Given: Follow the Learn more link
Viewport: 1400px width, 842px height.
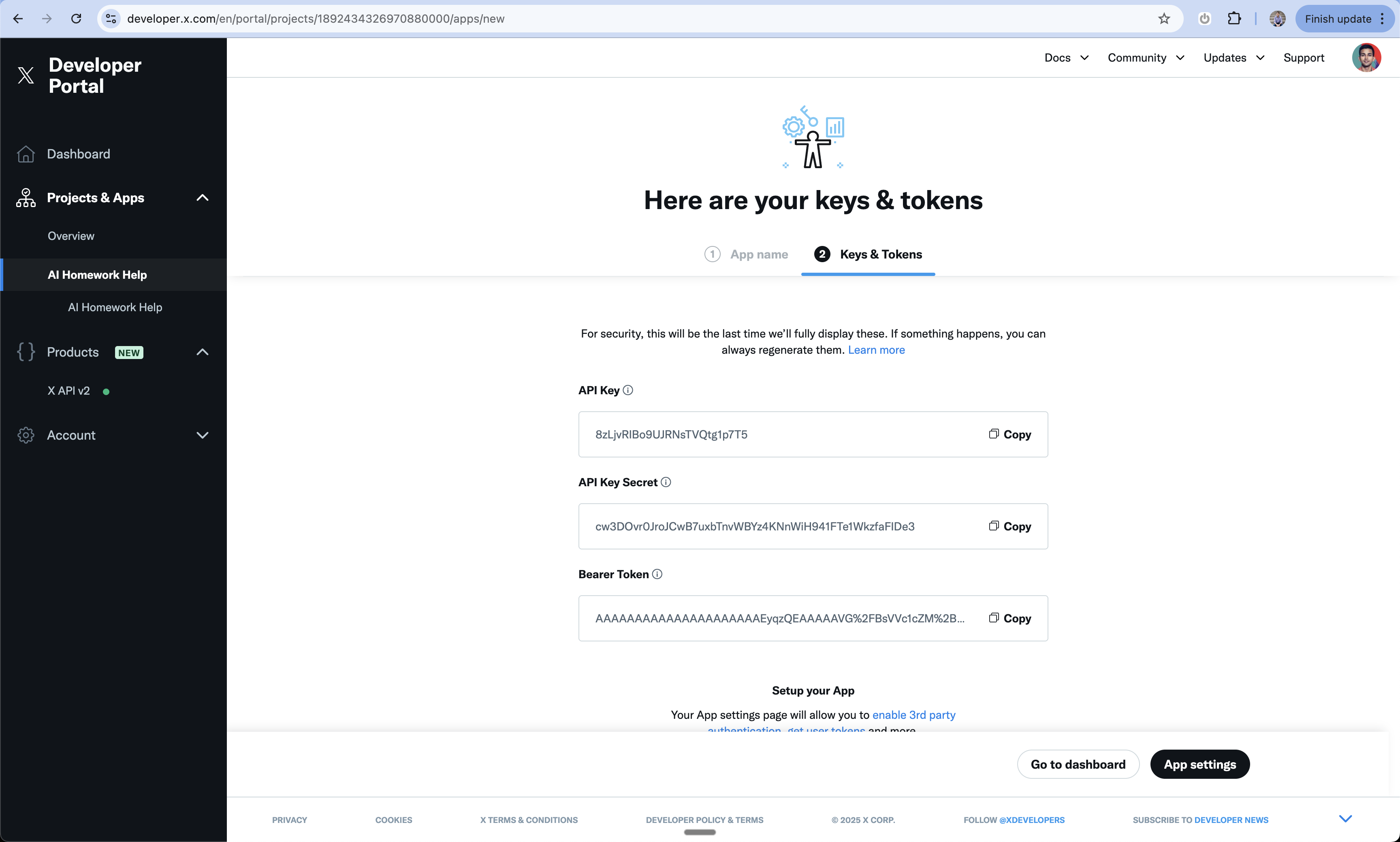Looking at the screenshot, I should [876, 350].
